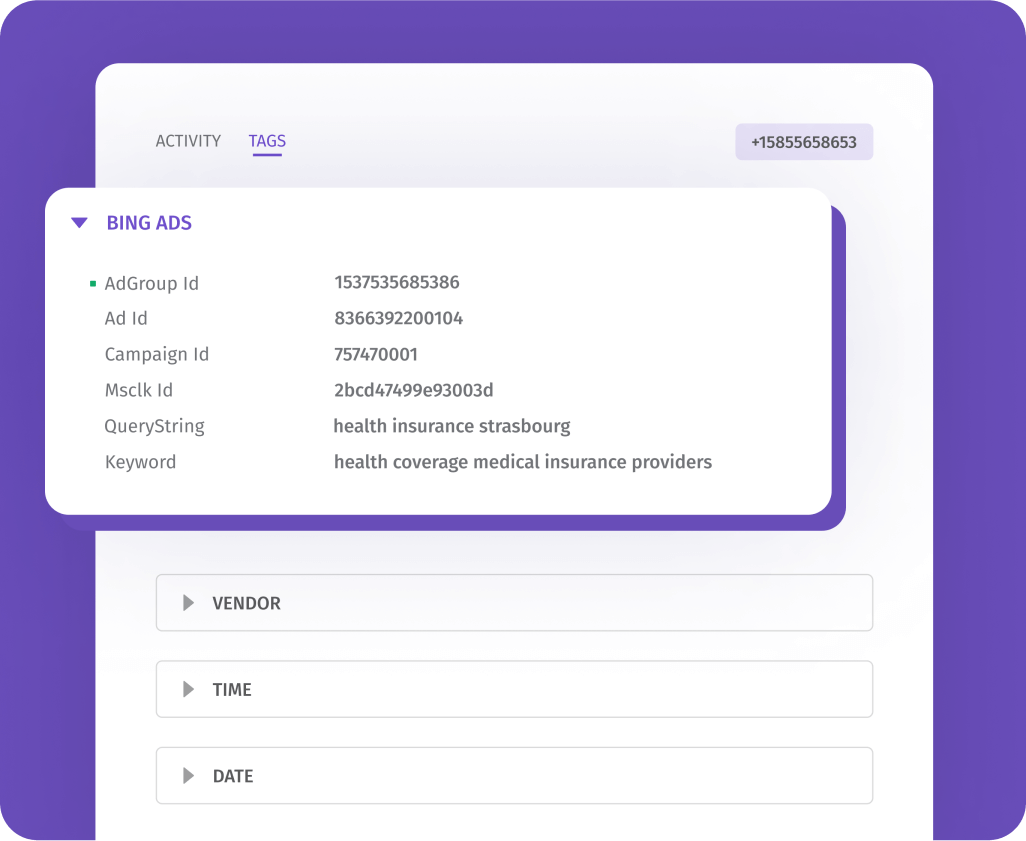
Task: Select Msclk Id value 2bcd47499e93003d
Action: [414, 390]
